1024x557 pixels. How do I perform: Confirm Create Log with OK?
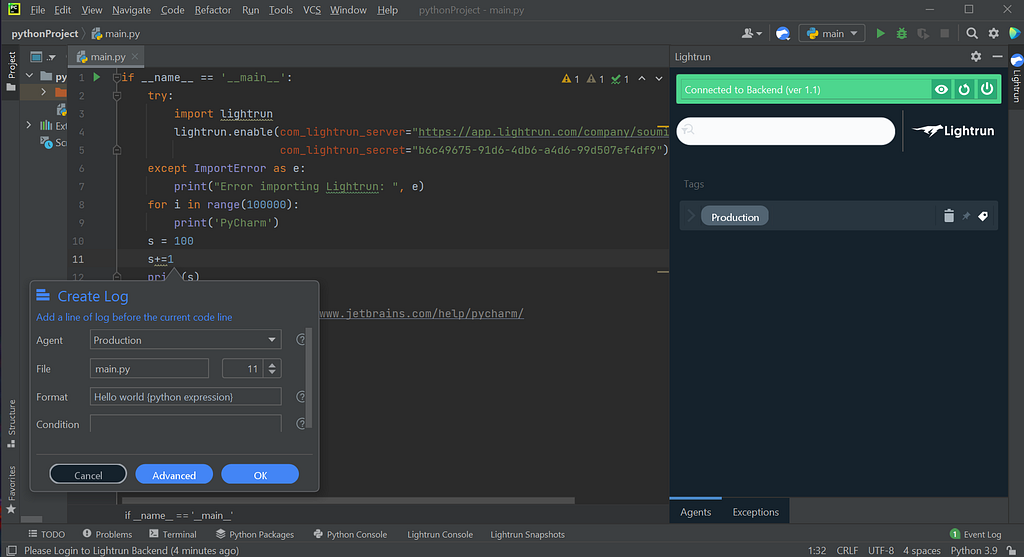click(x=260, y=475)
